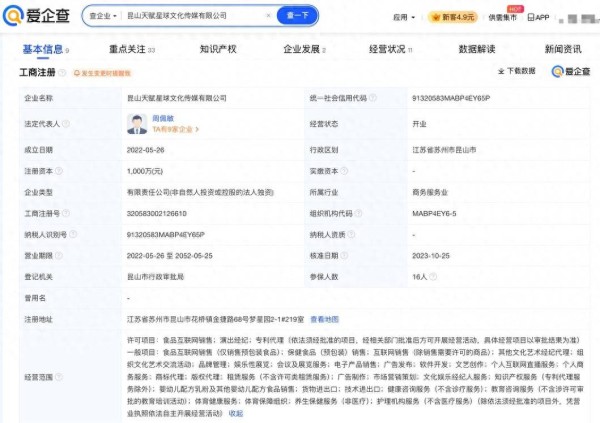The width and height of the screenshot is (600, 423).
Task: Click help icon next to 纳税人识别号
Action: [73, 234]
